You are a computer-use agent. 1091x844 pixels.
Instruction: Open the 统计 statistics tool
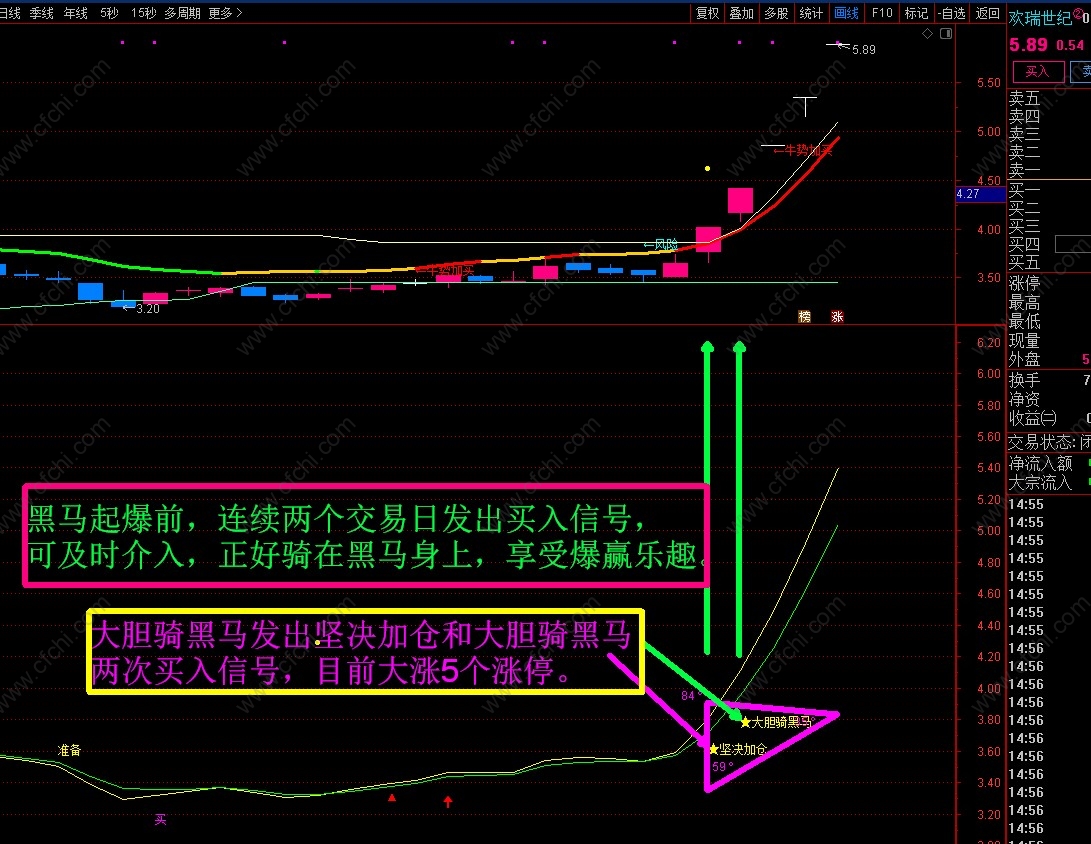click(x=811, y=13)
